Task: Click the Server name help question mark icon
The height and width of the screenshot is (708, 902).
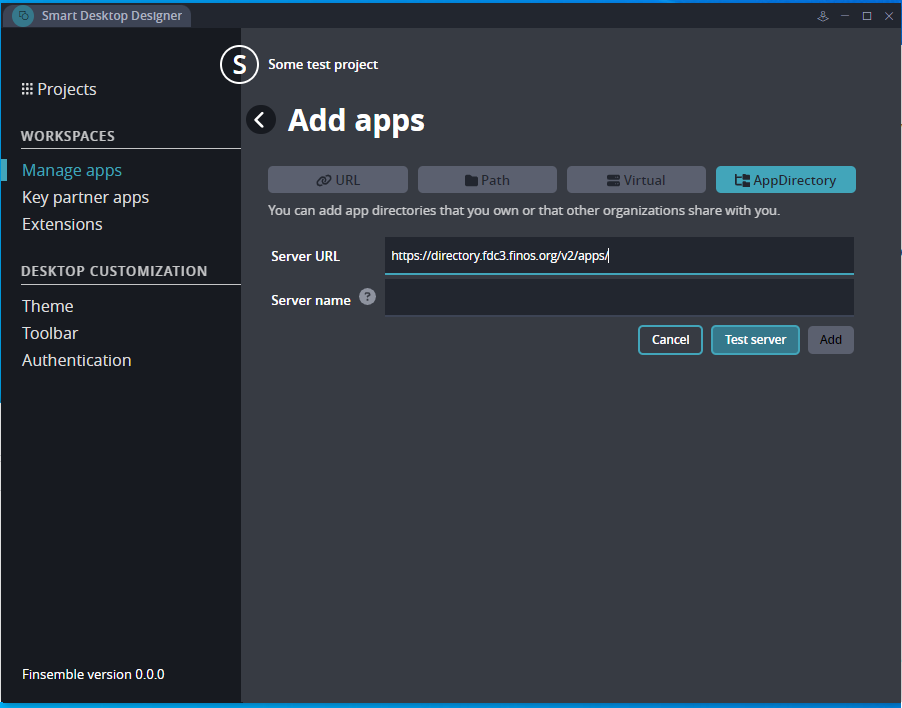Action: (367, 297)
